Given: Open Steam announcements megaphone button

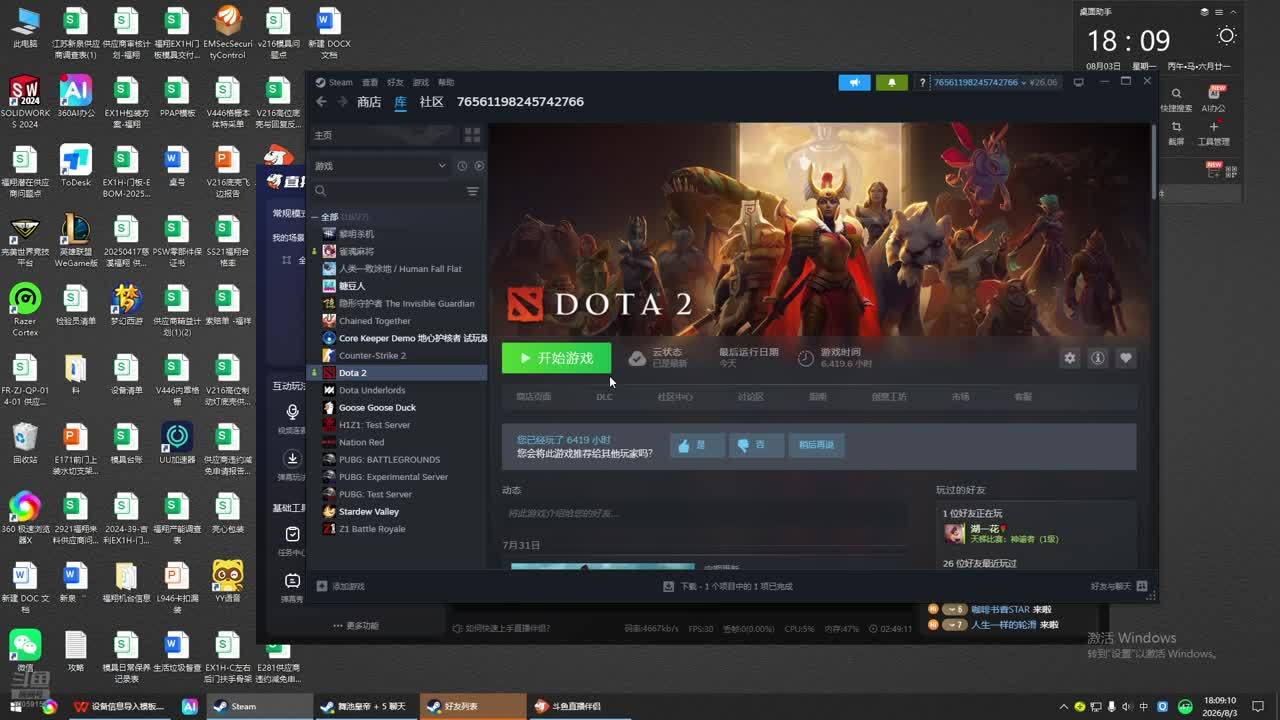Looking at the screenshot, I should [x=854, y=82].
